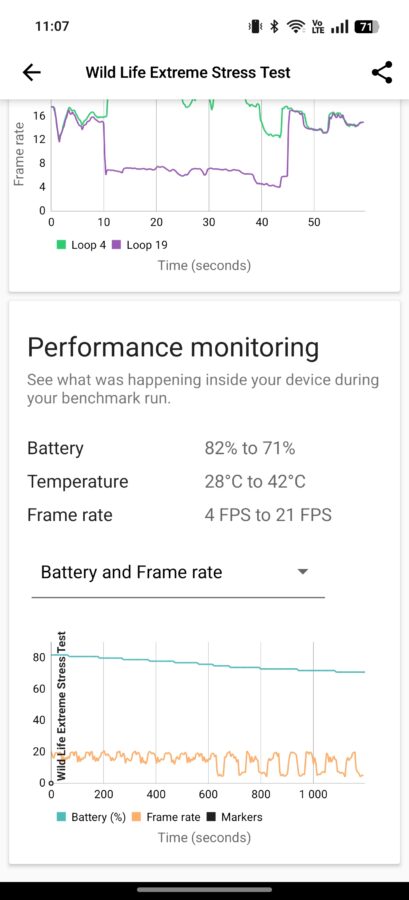Image resolution: width=409 pixels, height=900 pixels.
Task: Toggle Loop 4 legend series
Action: 81,245
